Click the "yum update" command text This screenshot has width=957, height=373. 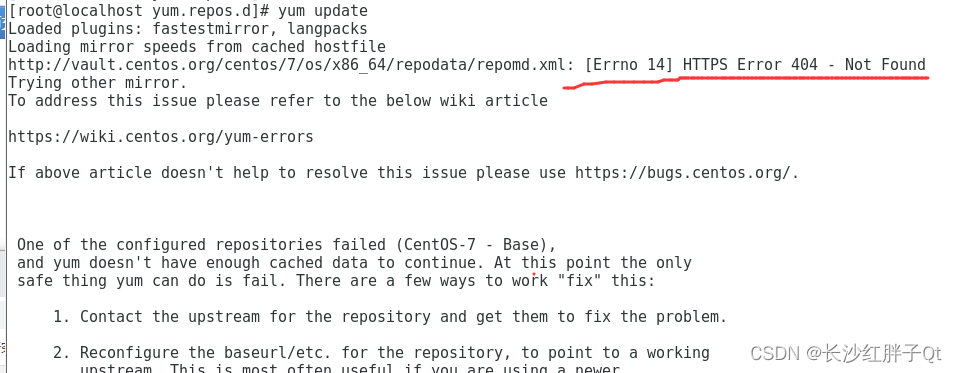point(323,11)
